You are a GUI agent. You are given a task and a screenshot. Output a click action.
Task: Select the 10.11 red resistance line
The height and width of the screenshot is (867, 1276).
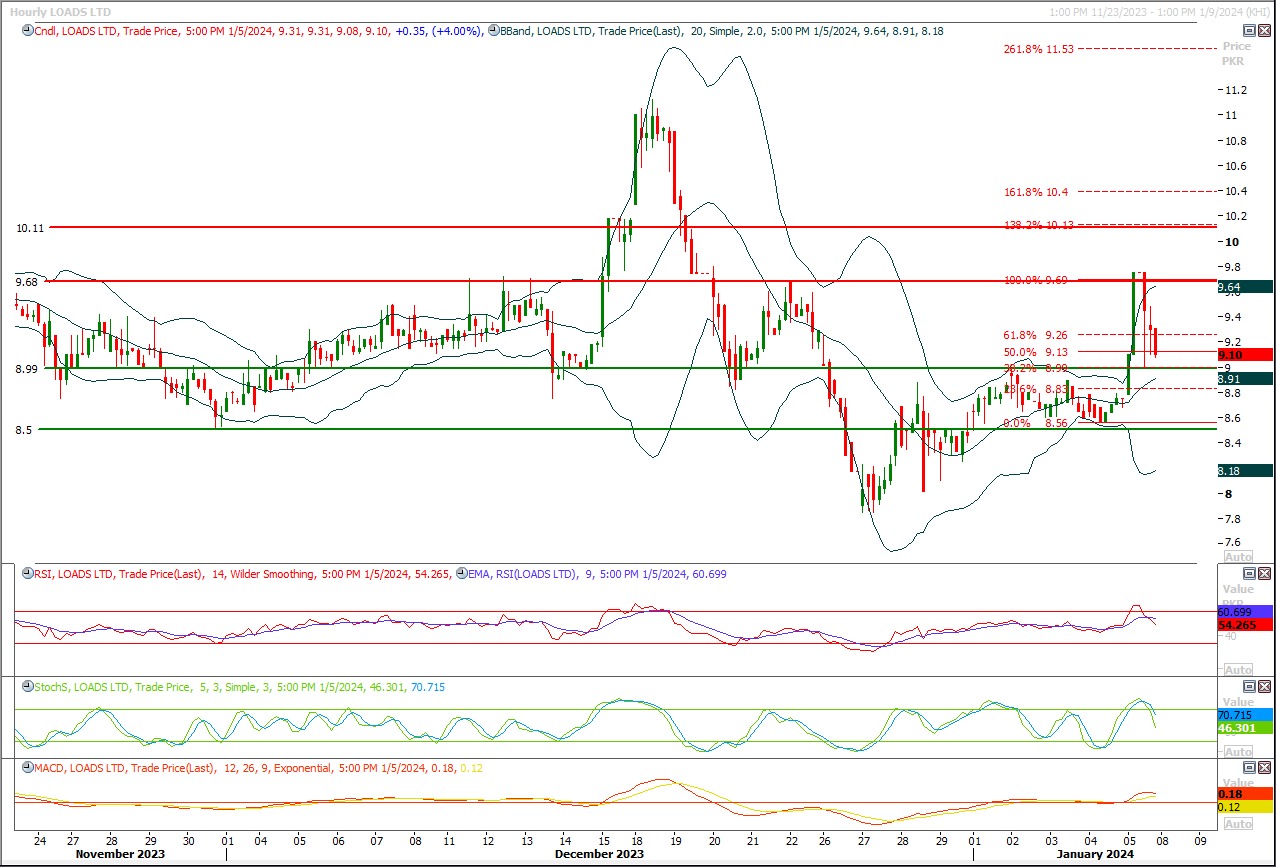point(400,227)
